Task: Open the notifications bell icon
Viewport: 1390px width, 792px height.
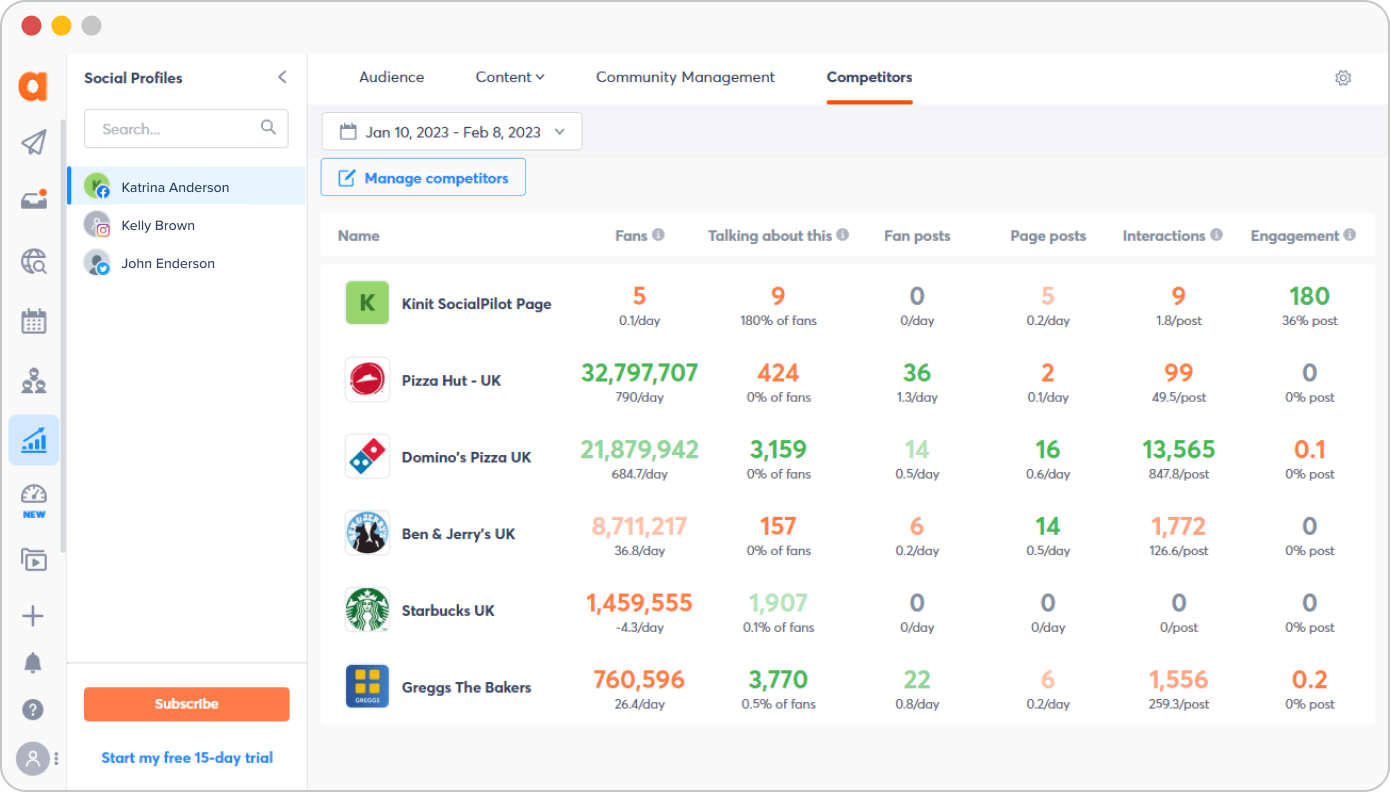Action: click(x=33, y=663)
